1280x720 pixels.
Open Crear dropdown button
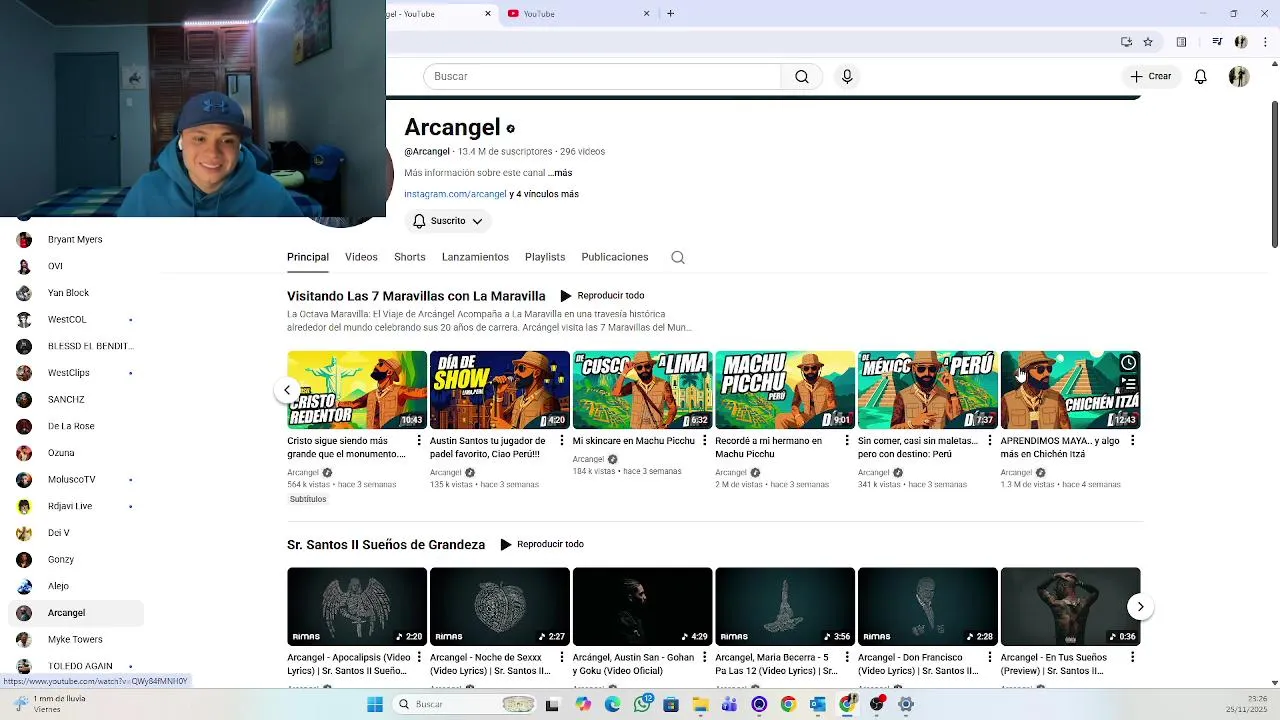tap(1150, 76)
